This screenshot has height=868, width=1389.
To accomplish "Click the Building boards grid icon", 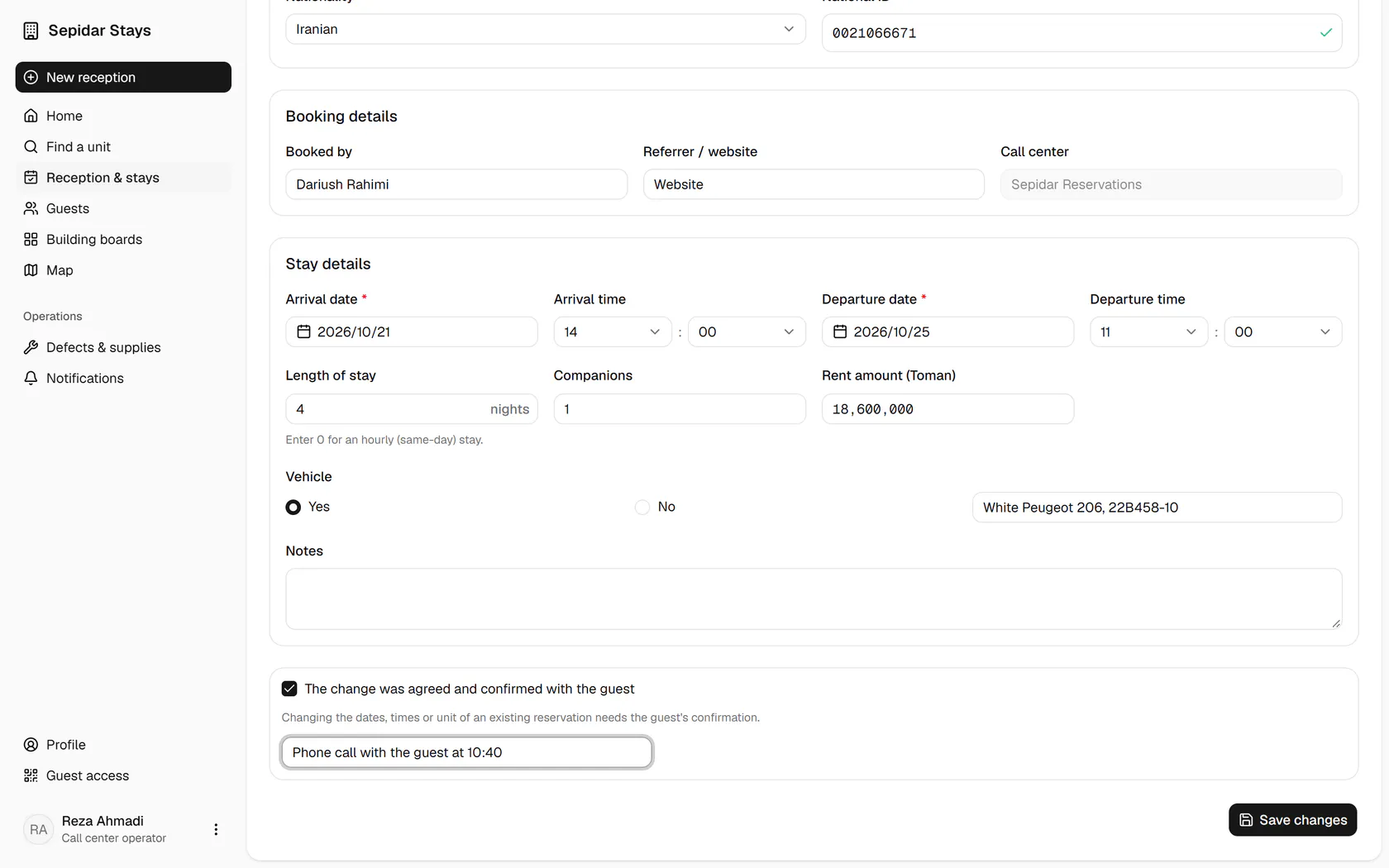I will click(31, 239).
